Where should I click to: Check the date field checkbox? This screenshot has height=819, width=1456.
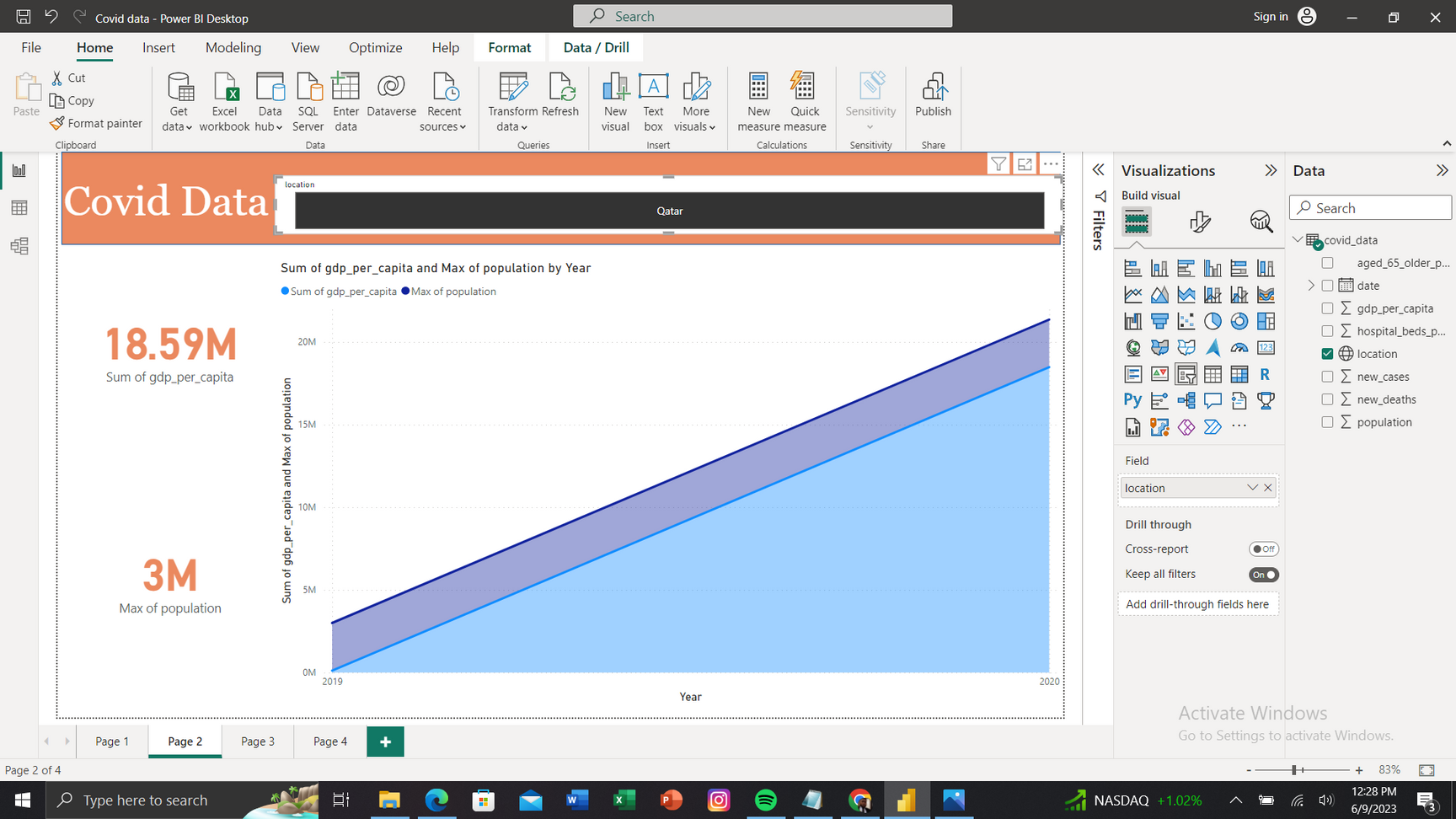pos(1327,286)
